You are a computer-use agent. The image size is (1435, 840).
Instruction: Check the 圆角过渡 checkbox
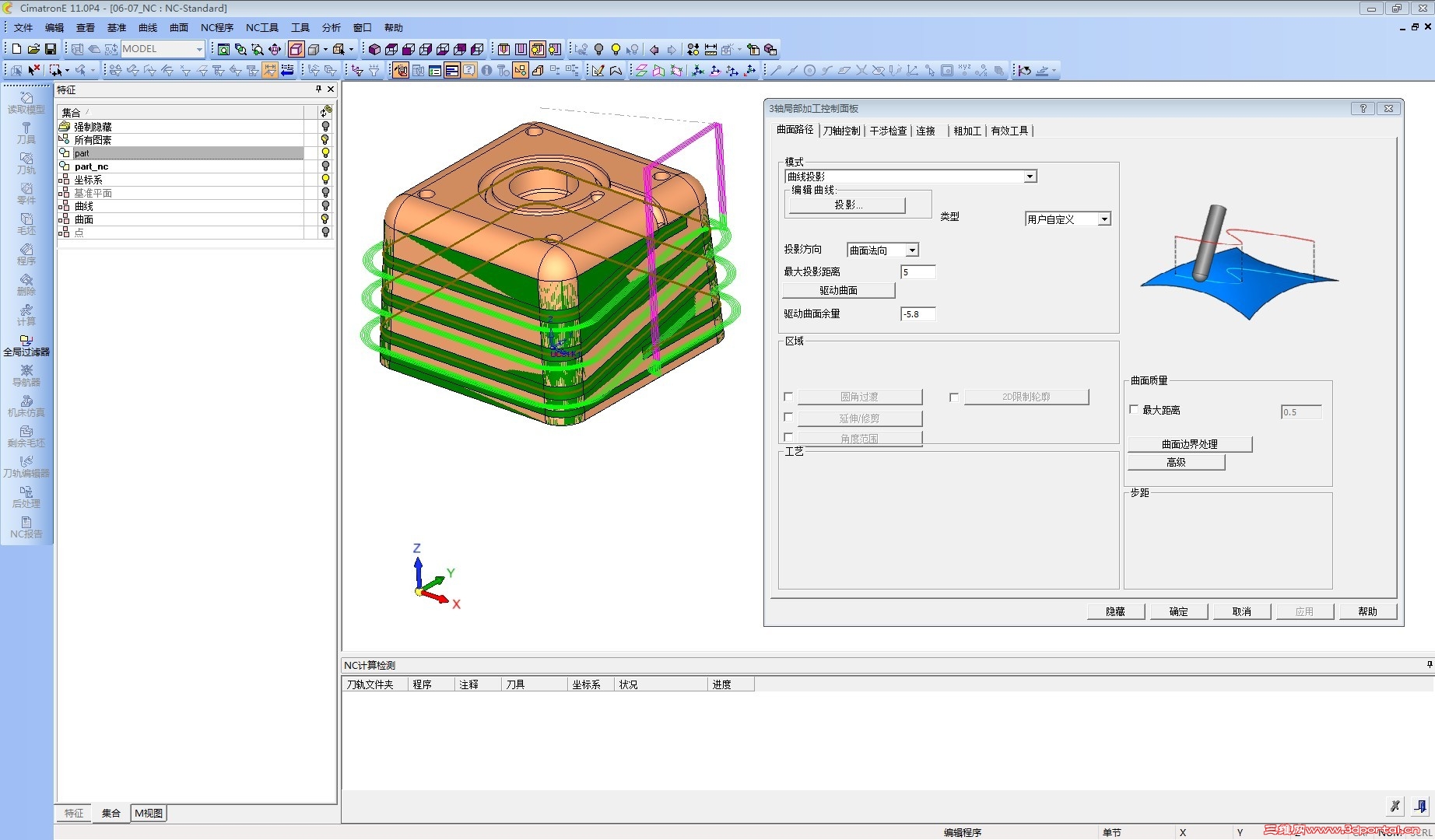point(788,397)
